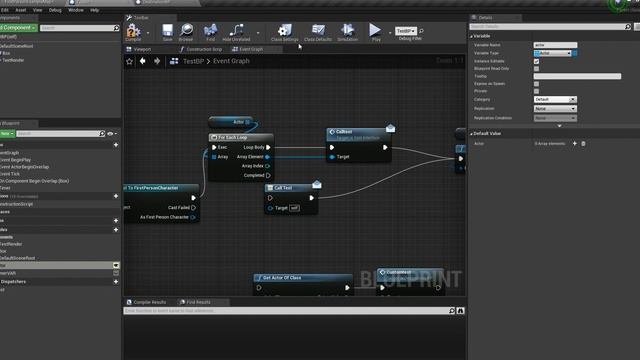The image size is (640, 360).
Task: Remove all array elements with the trash icon
Action: tap(583, 143)
